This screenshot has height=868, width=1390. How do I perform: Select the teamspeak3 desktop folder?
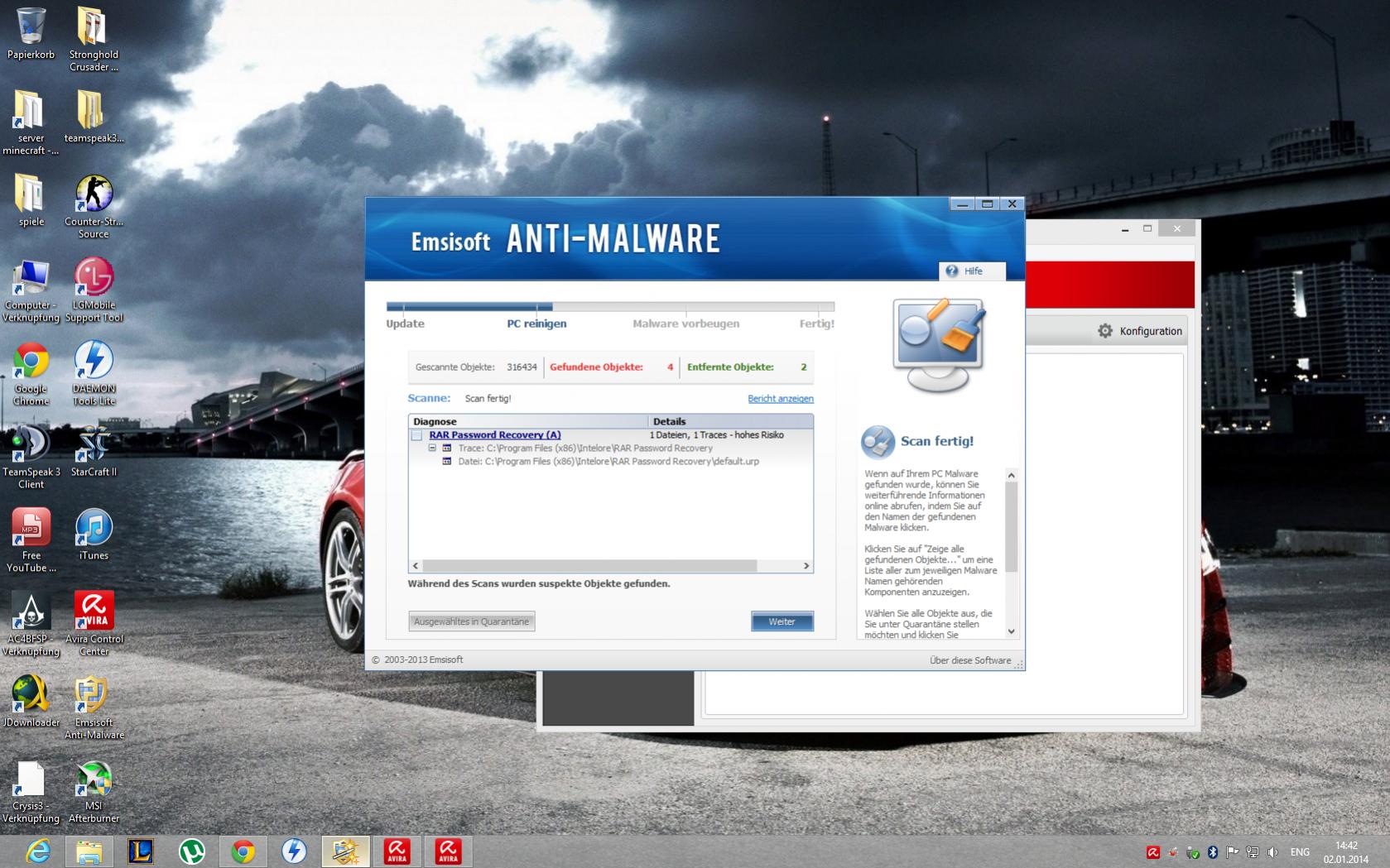94,117
